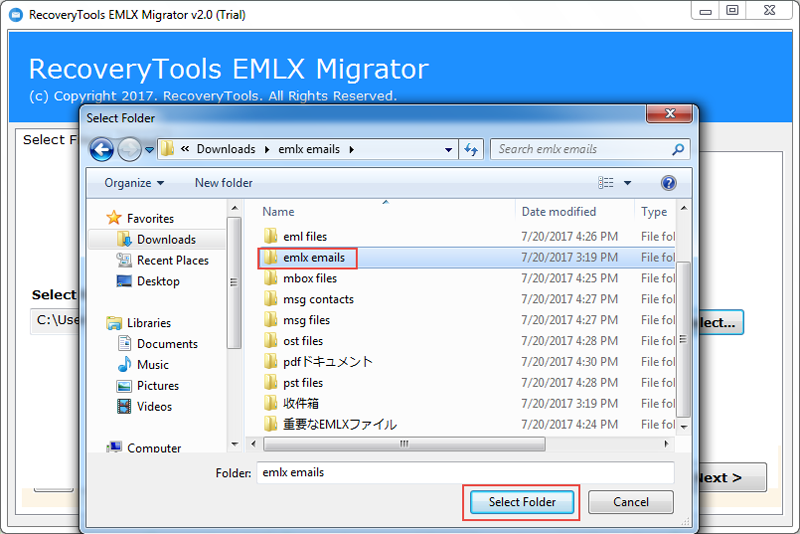Expand arrow after Downloads breadcrumb
The image size is (800, 534).
coord(267,149)
